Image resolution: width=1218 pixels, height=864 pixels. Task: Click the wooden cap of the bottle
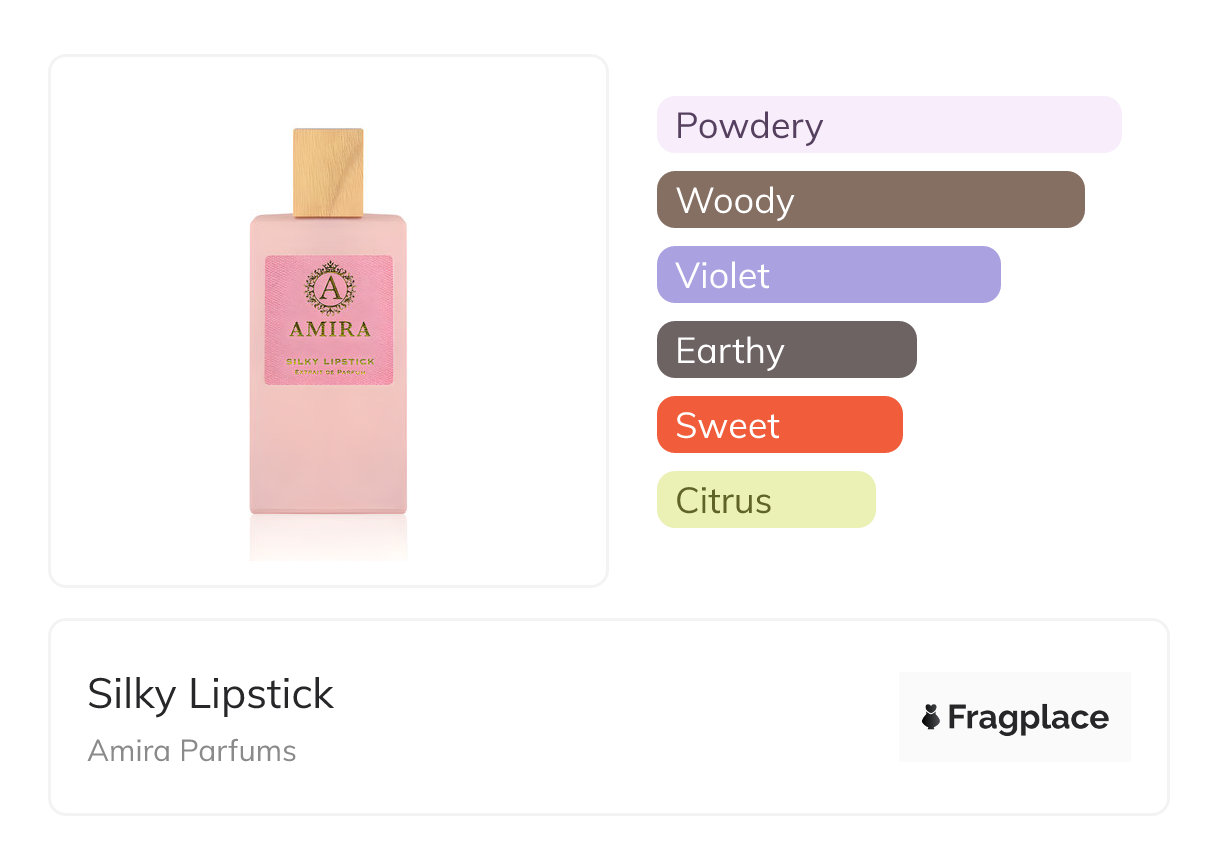tap(328, 172)
